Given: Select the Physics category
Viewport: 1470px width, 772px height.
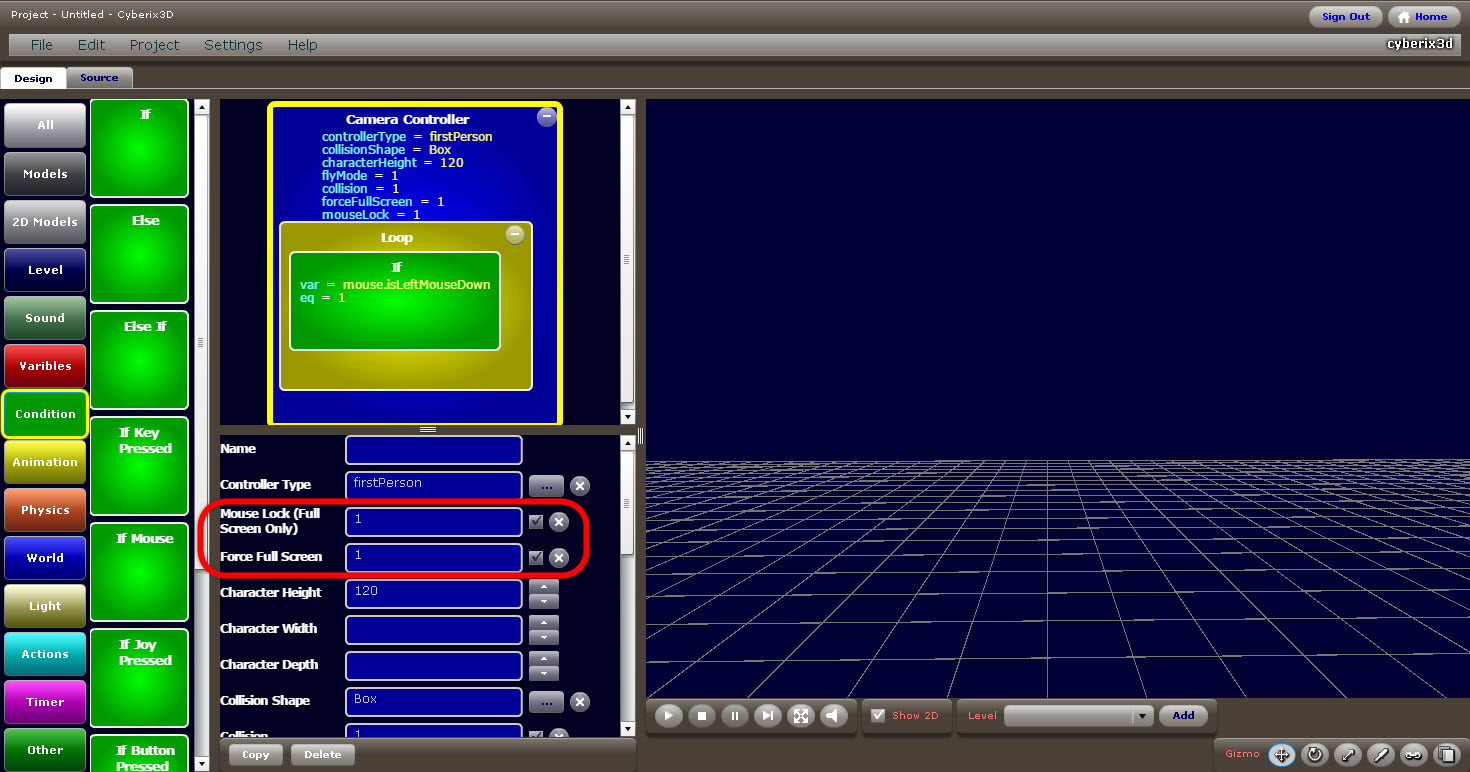Looking at the screenshot, I should point(45,510).
